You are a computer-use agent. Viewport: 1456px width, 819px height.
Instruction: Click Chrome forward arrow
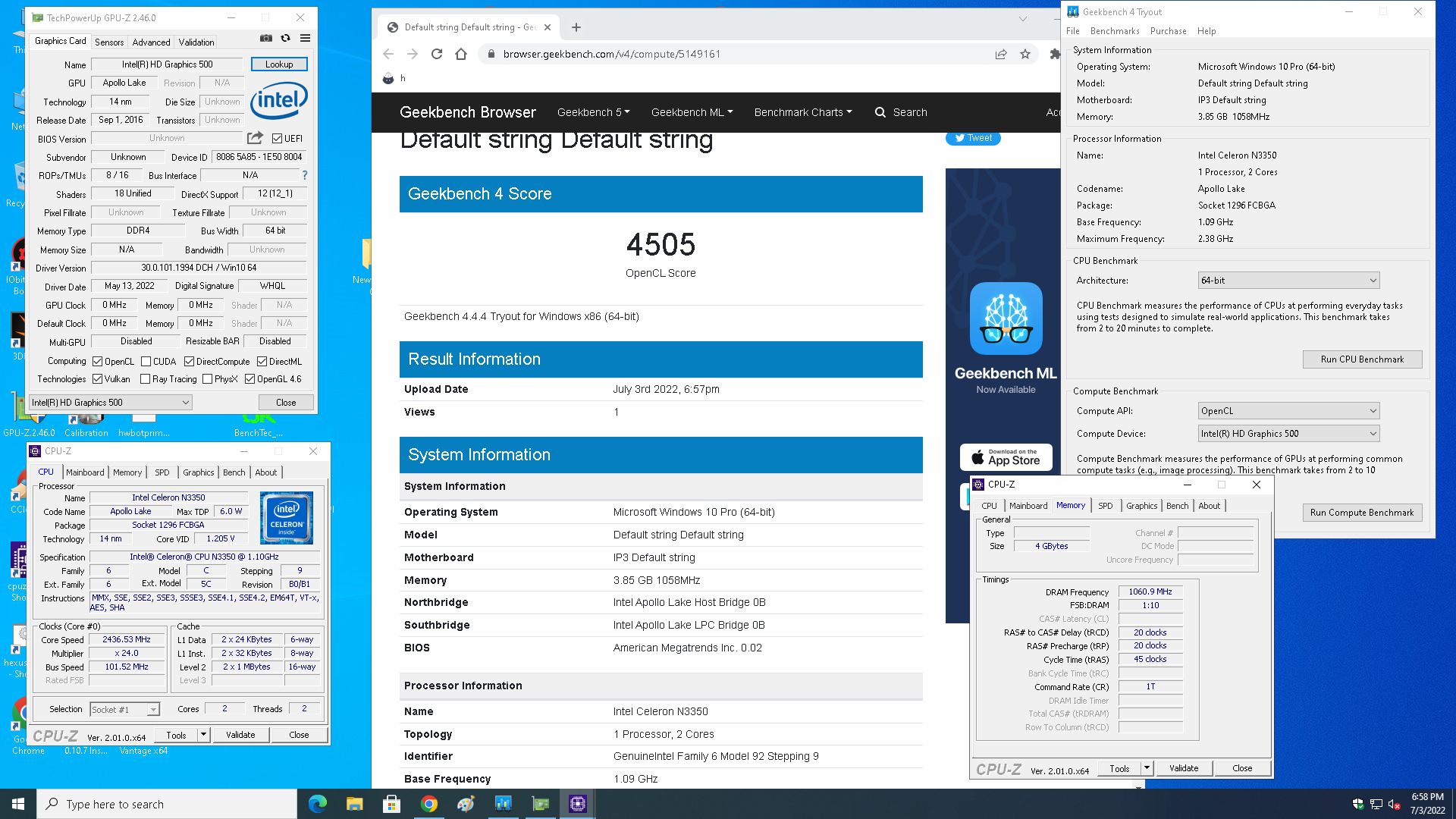[413, 54]
